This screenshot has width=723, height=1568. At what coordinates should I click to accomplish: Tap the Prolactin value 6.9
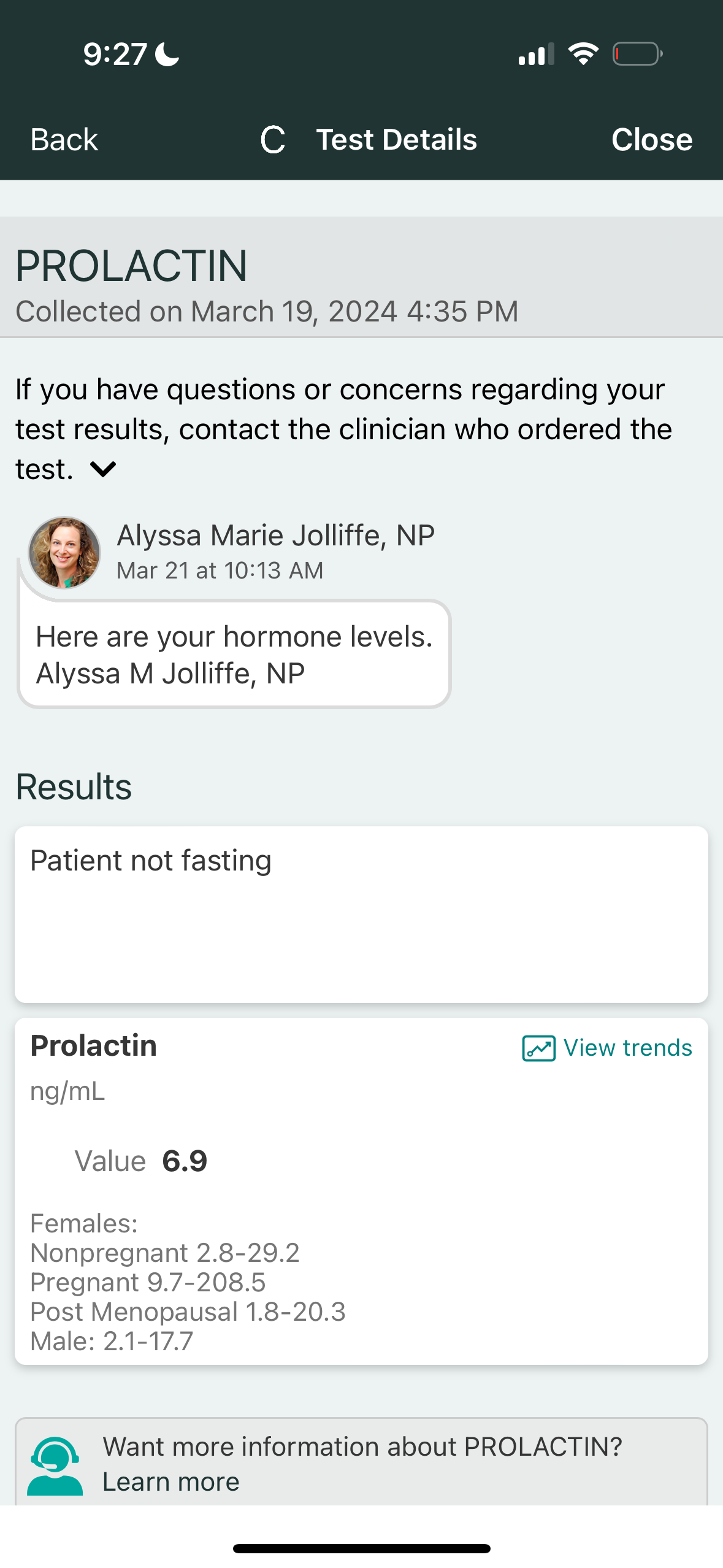tap(185, 1161)
